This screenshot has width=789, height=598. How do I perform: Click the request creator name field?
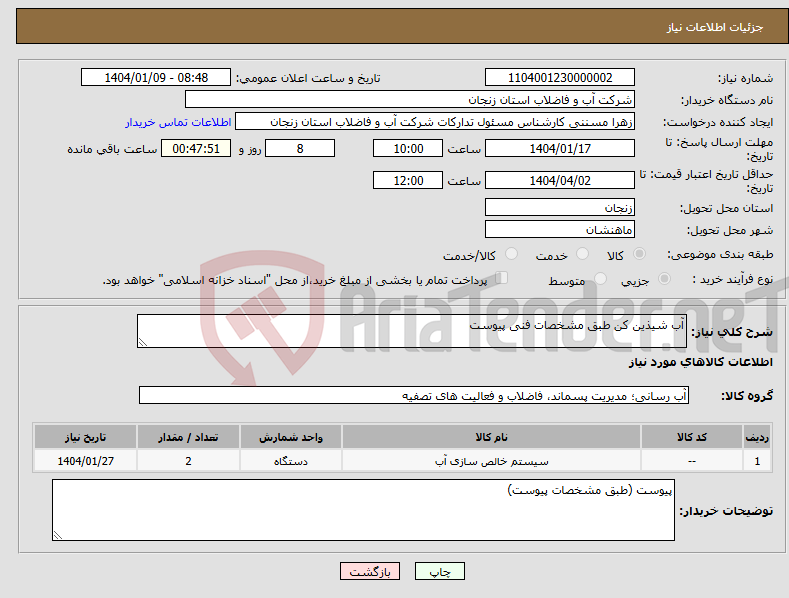pos(435,122)
